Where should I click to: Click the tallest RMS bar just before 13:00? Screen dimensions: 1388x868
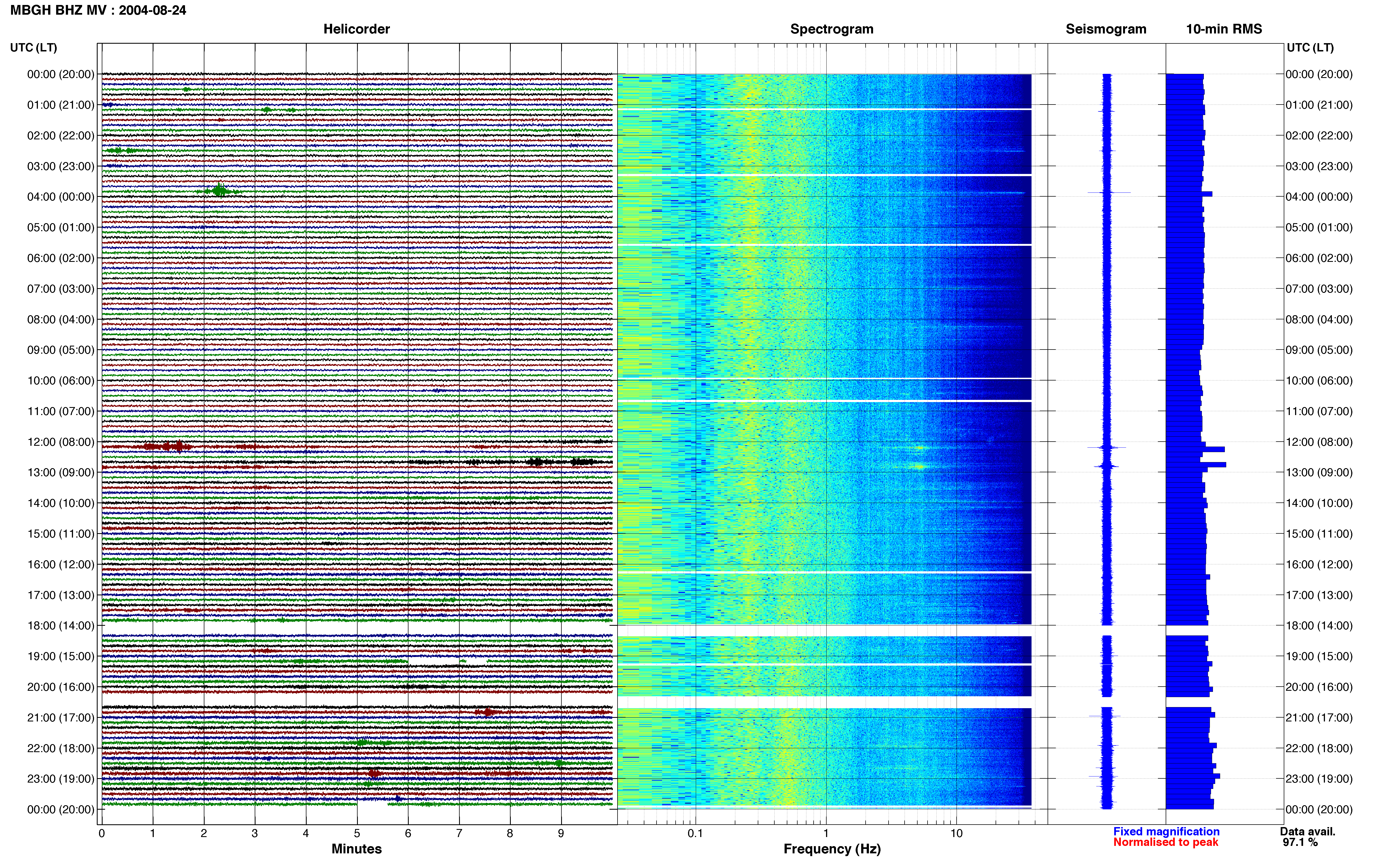click(x=1196, y=465)
